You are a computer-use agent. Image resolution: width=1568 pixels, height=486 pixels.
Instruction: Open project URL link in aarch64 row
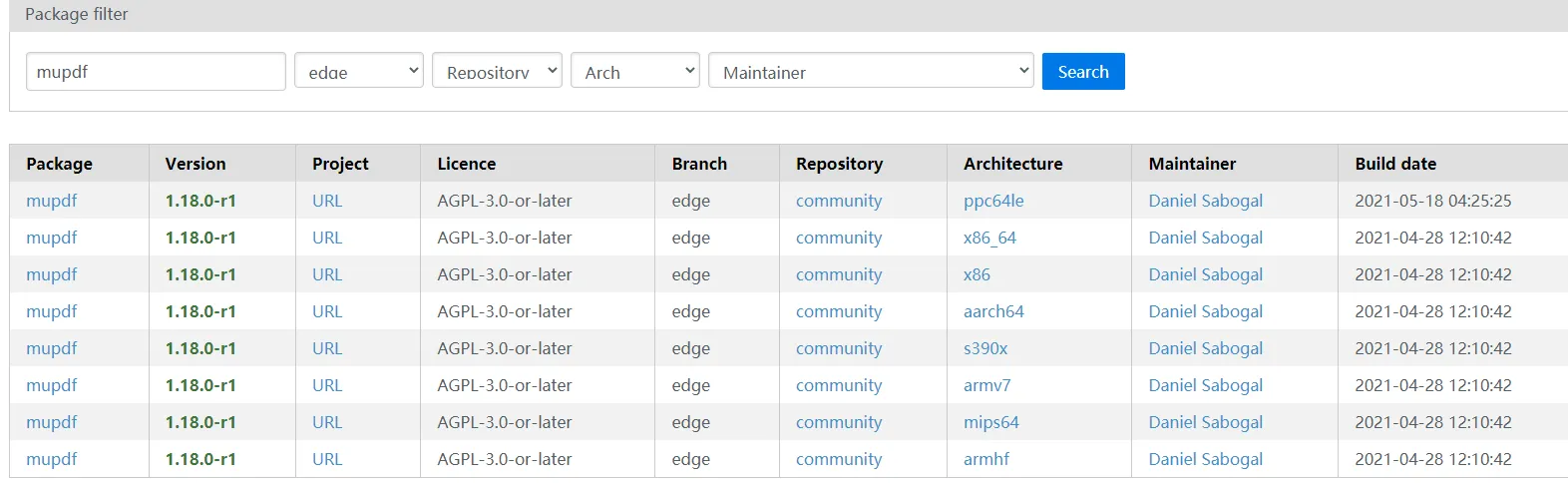[327, 311]
